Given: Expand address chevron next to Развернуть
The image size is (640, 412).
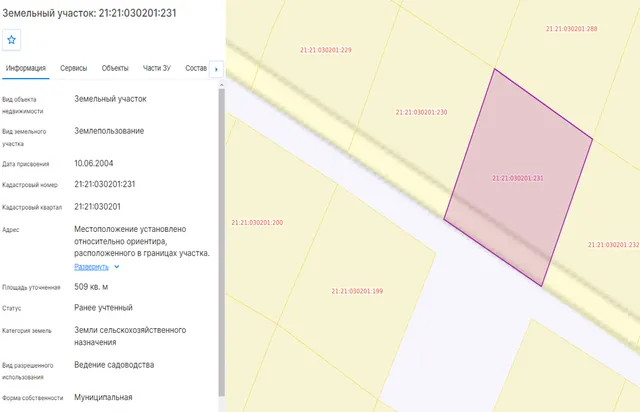Looking at the screenshot, I should coord(117,267).
